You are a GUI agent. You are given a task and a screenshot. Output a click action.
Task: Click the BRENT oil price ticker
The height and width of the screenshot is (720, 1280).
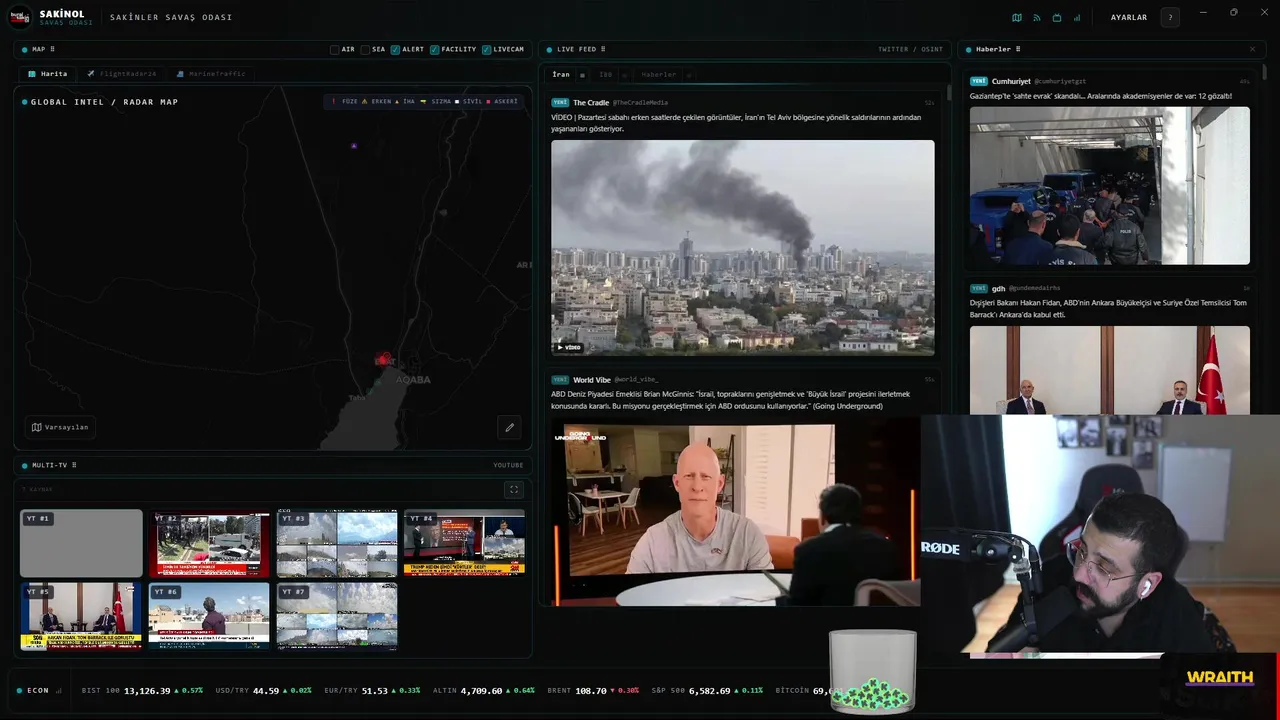[593, 690]
